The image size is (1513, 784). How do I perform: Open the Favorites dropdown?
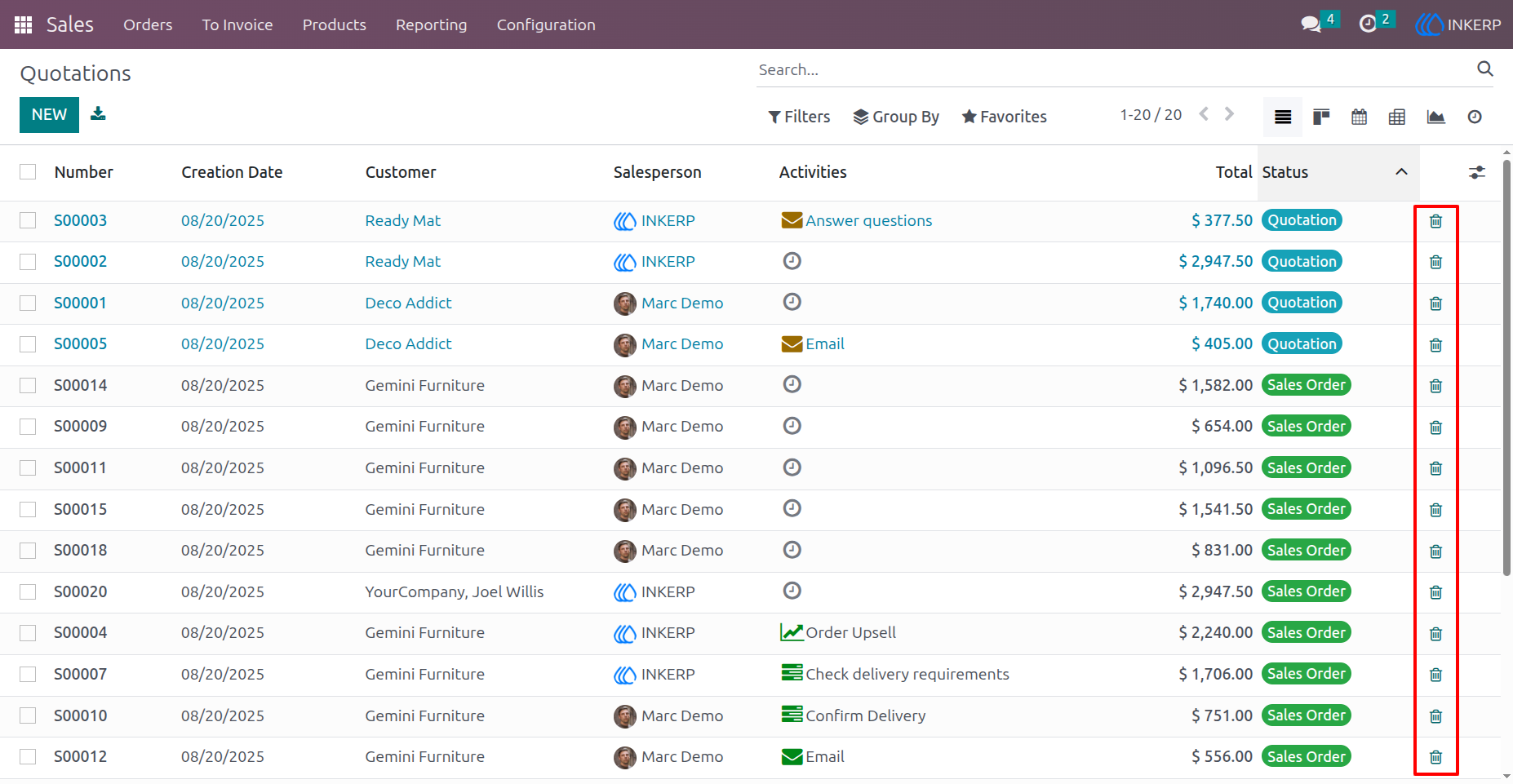click(1004, 117)
